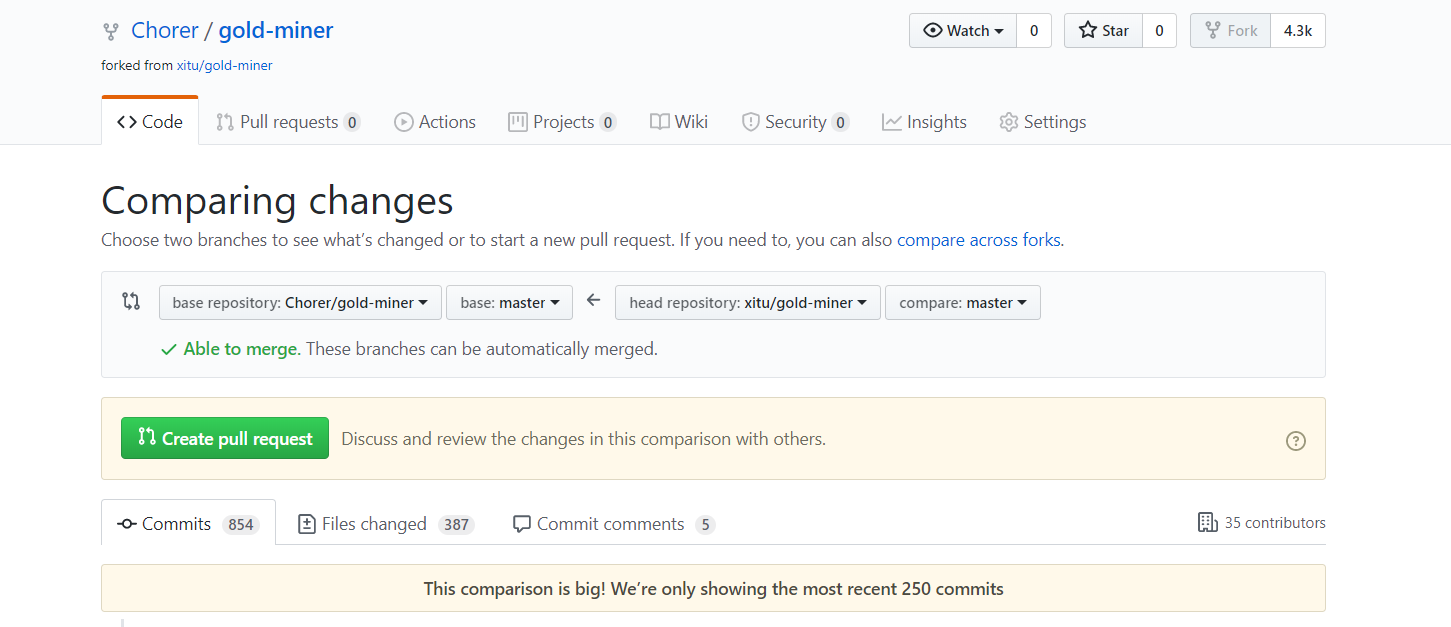Follow the compare across forks link

tap(978, 240)
